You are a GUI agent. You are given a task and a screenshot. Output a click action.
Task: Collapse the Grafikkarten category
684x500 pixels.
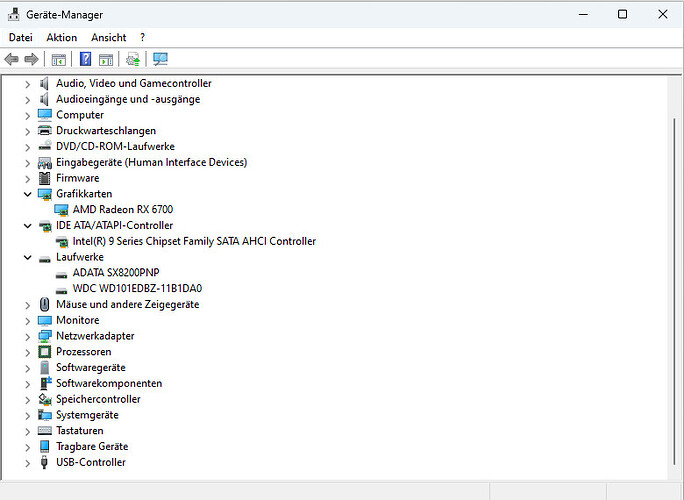28,194
